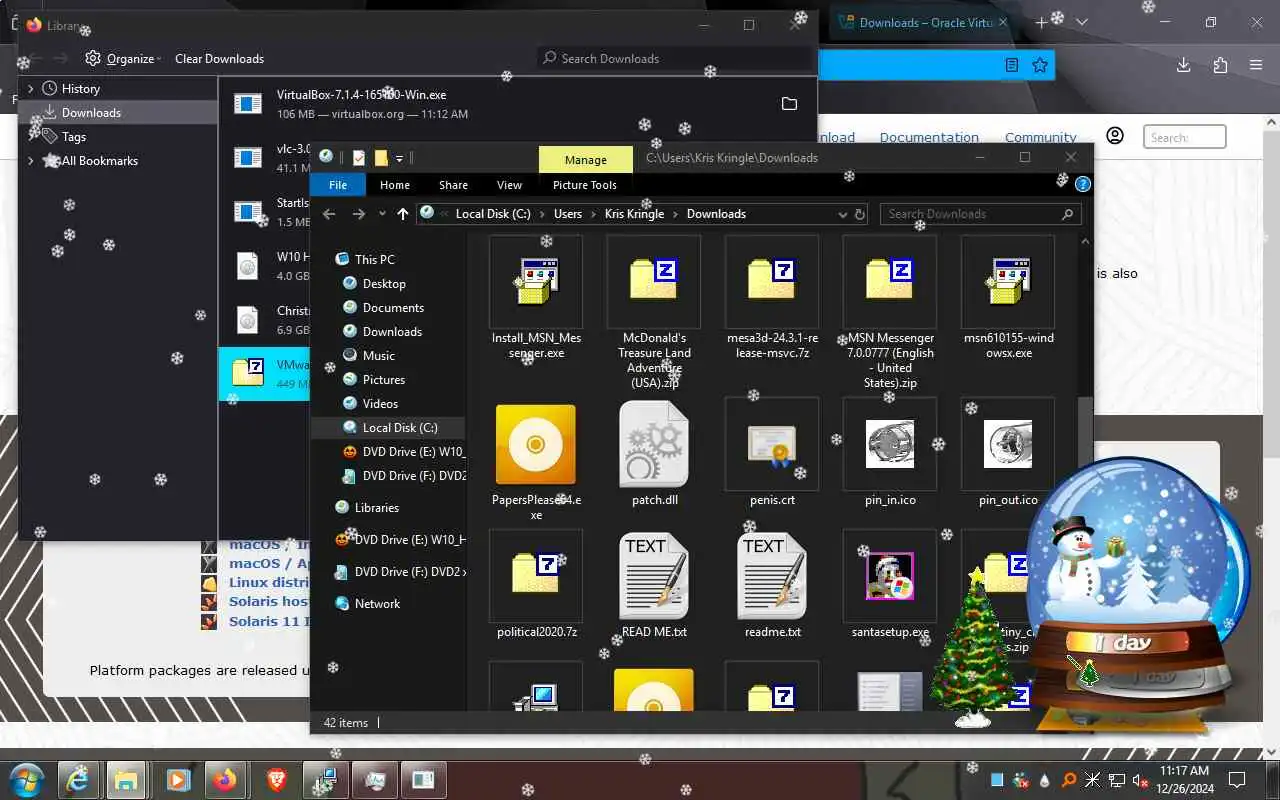This screenshot has height=800, width=1280.
Task: Open Brave browser from the taskbar
Action: click(275, 779)
